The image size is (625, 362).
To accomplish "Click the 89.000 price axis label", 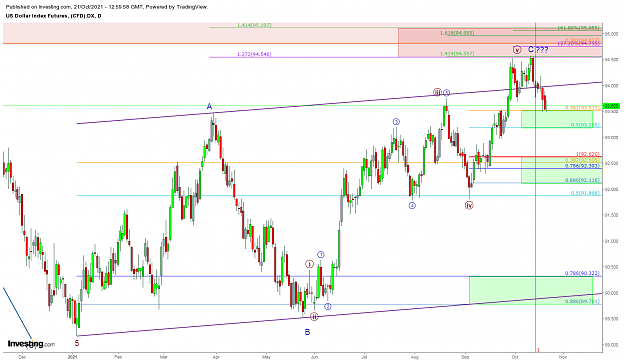I will (611, 345).
